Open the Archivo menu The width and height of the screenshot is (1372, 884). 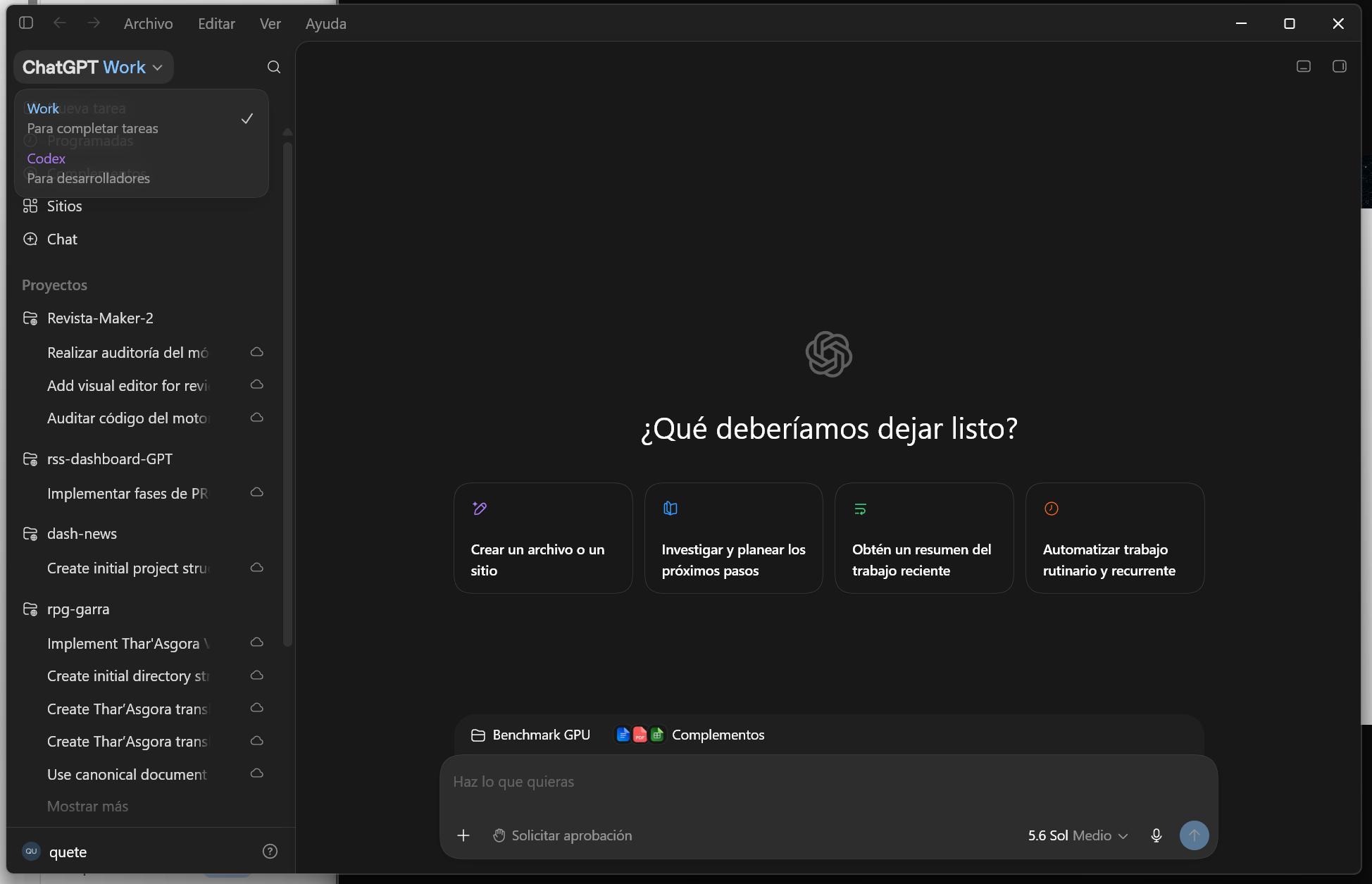(x=148, y=23)
